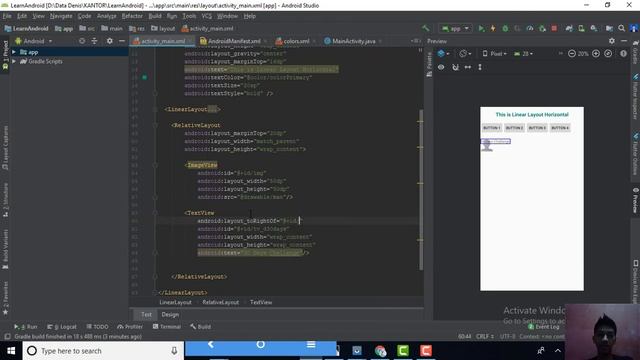The width and height of the screenshot is (640, 360).
Task: Click the zoom to fit preview icon
Action: coord(608,53)
